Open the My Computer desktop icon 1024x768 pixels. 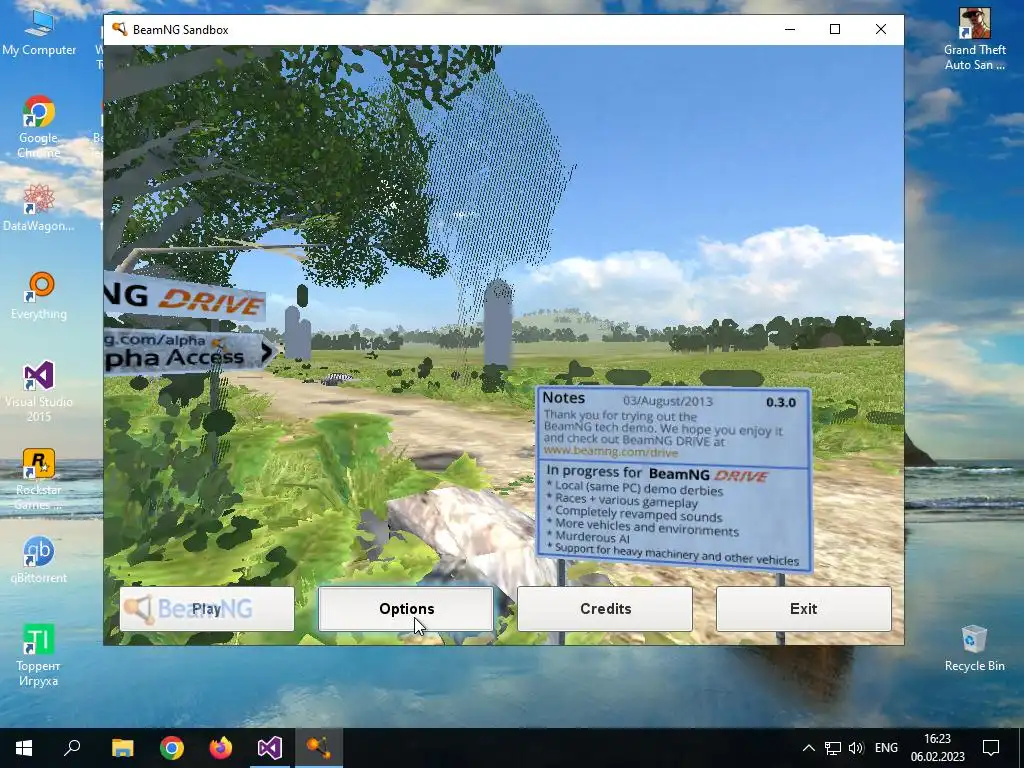pyautogui.click(x=39, y=33)
